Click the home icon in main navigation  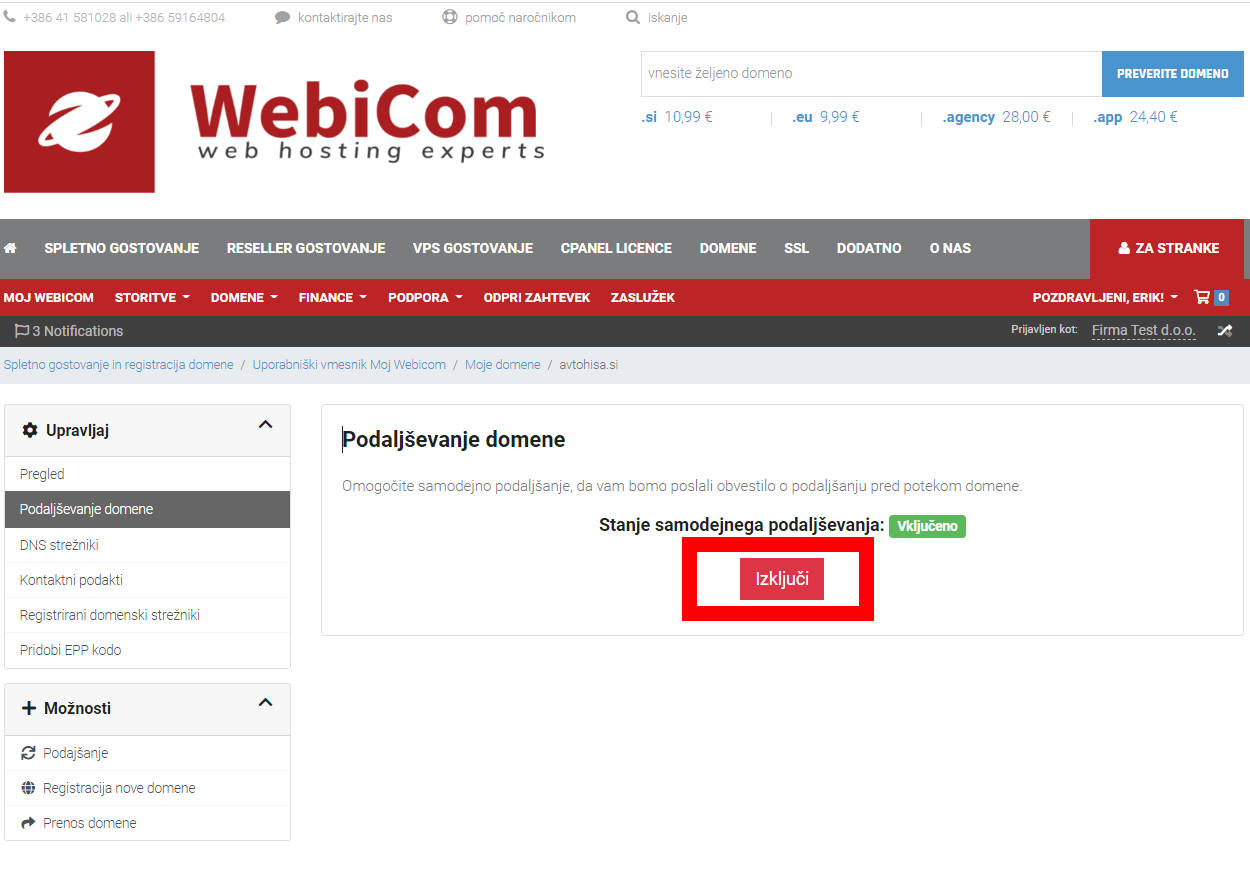tap(10, 248)
